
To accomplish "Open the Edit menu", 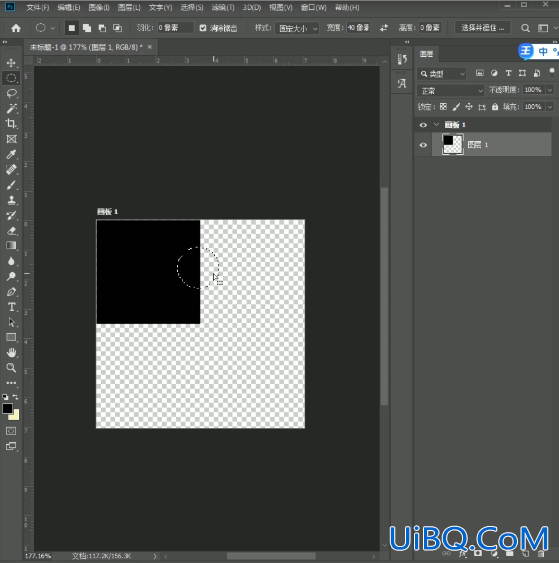I will pos(69,8).
